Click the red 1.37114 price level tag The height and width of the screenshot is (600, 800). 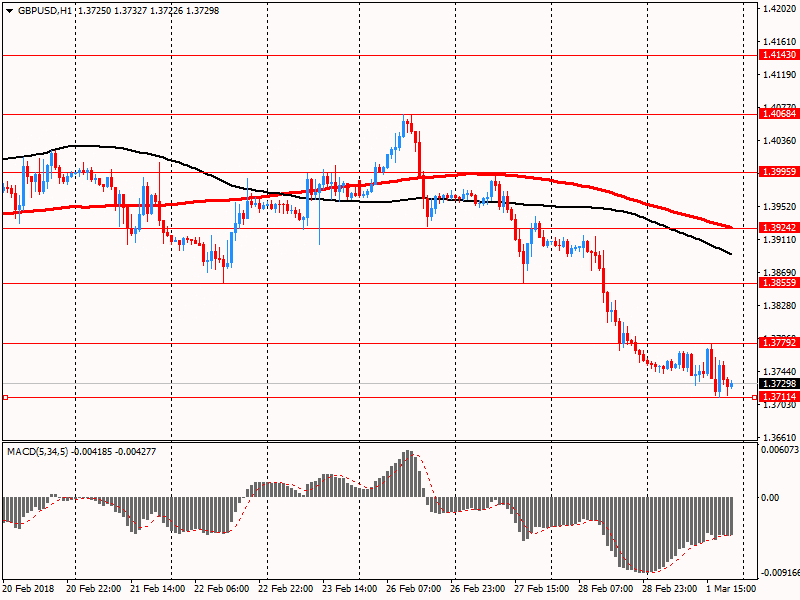point(778,397)
